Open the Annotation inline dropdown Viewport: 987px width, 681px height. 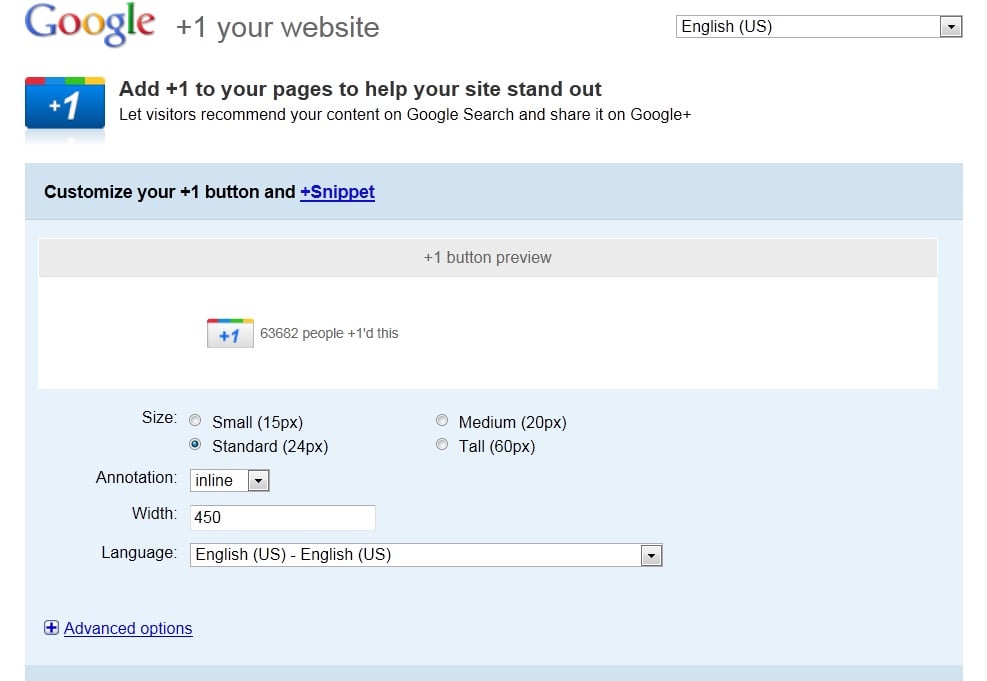[229, 481]
